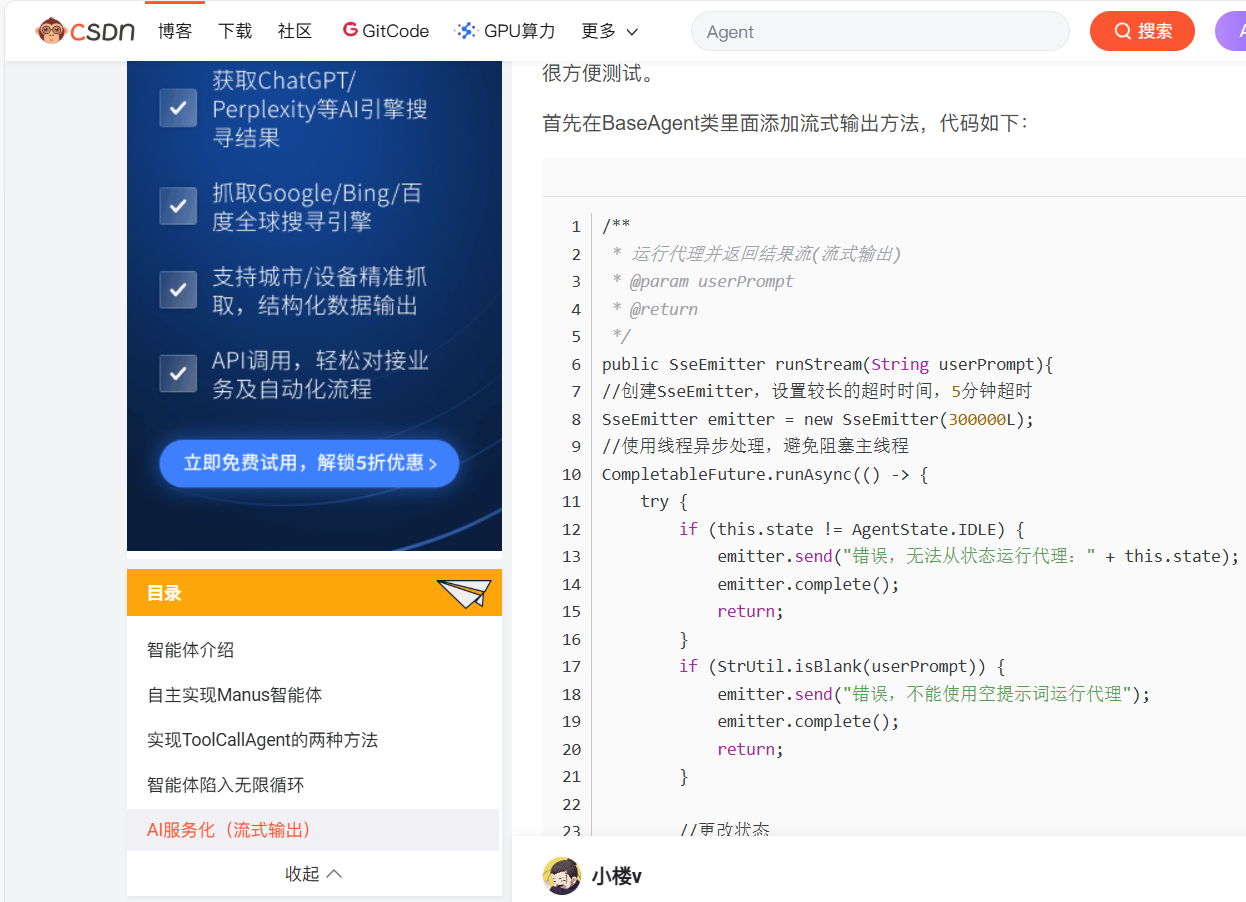Expand the 更多 dropdown menu
The height and width of the screenshot is (902, 1246).
point(609,31)
